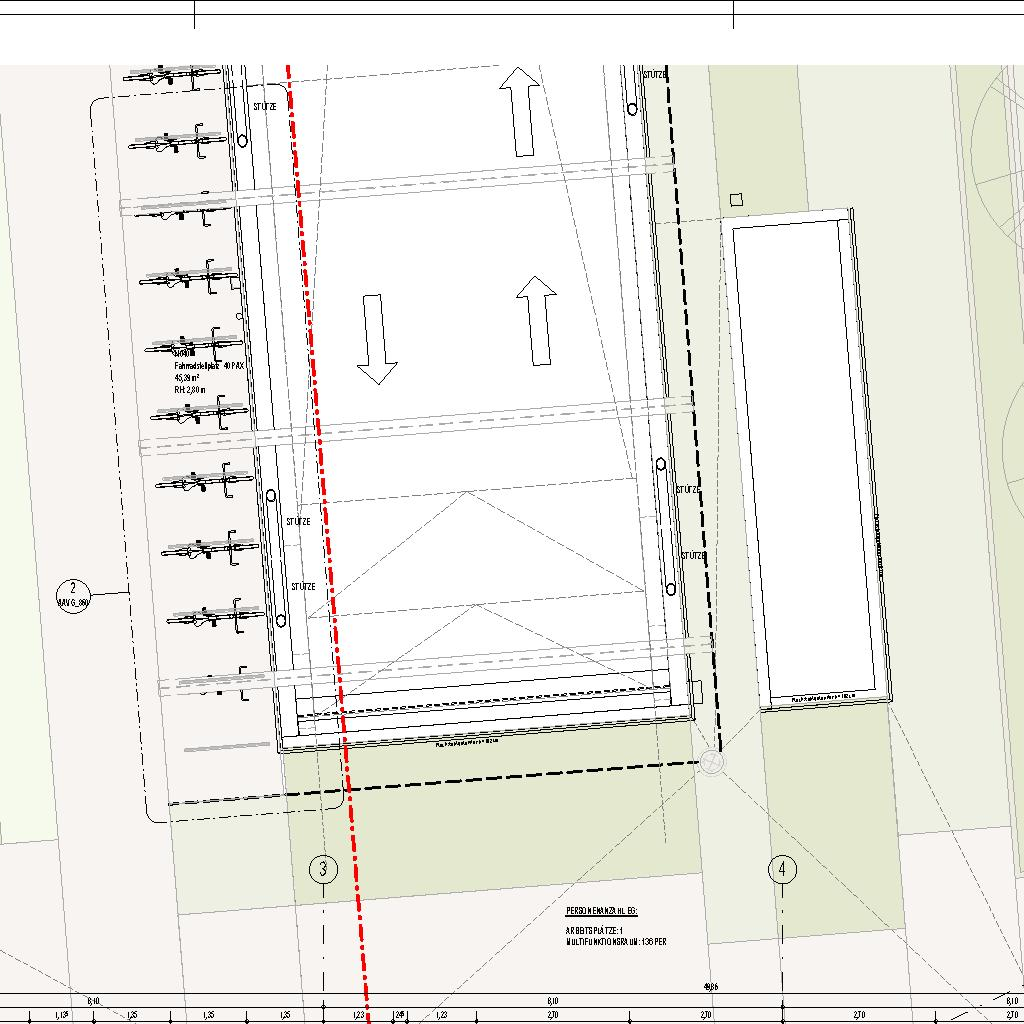Image resolution: width=1024 pixels, height=1024 pixels.
Task: Select the STÜTZE label at top right
Action: click(655, 75)
